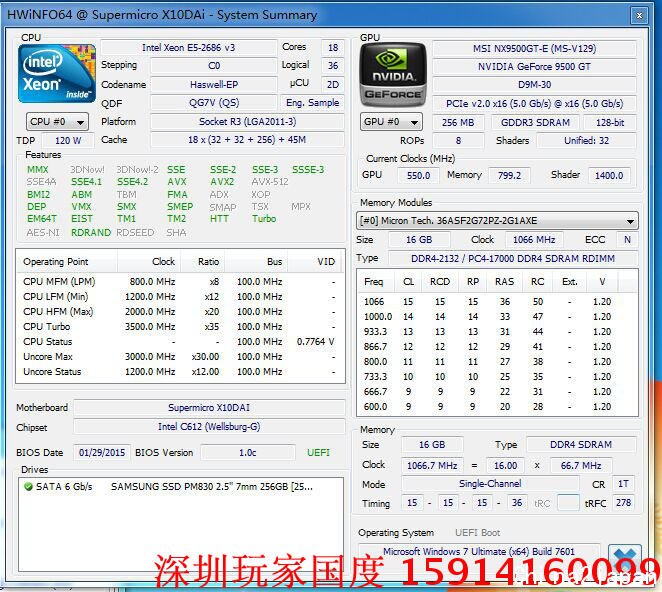Click the GPU clock 550.0 field
The image size is (662, 592).
point(418,176)
